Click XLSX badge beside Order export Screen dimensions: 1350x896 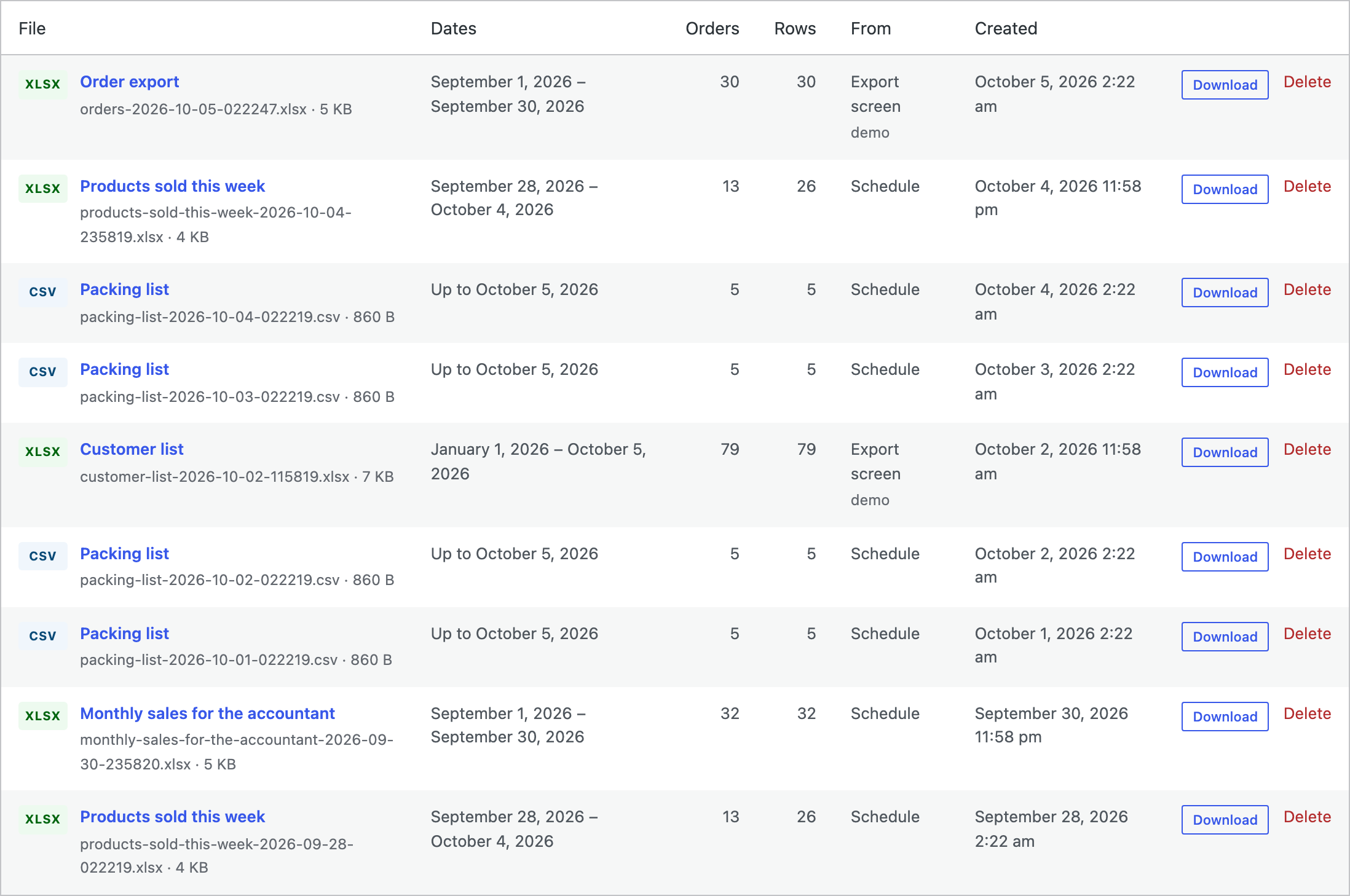point(42,84)
